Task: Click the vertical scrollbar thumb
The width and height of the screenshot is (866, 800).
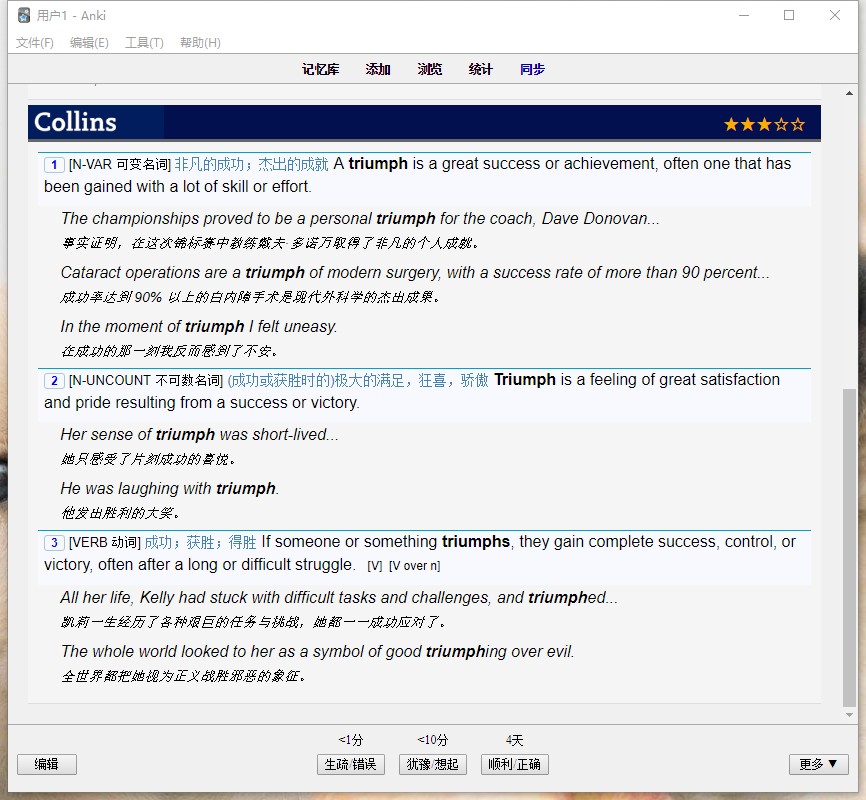Action: coord(849,548)
